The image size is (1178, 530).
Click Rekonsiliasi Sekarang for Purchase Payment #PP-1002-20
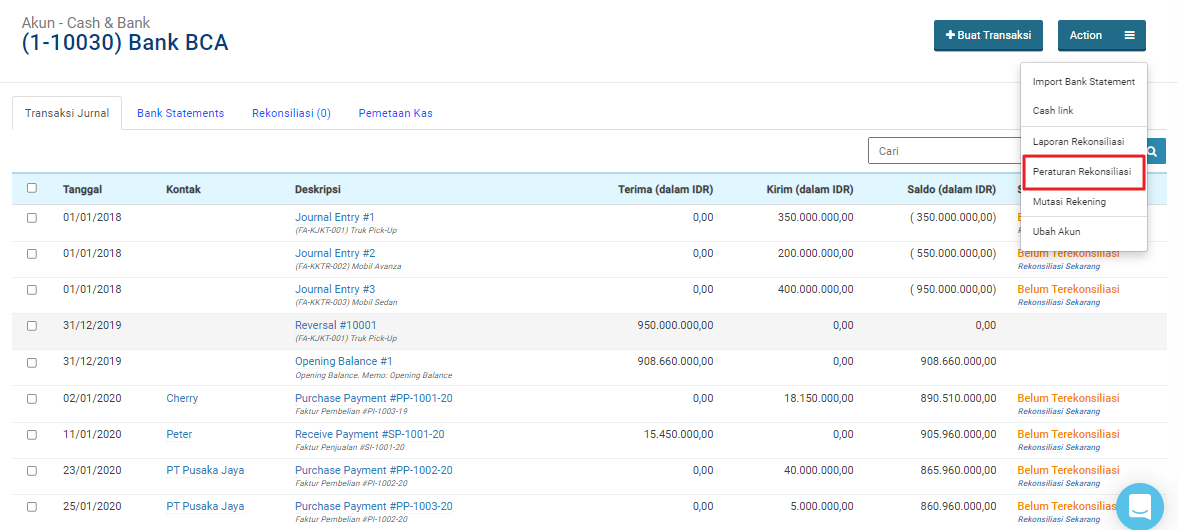pyautogui.click(x=1059, y=483)
